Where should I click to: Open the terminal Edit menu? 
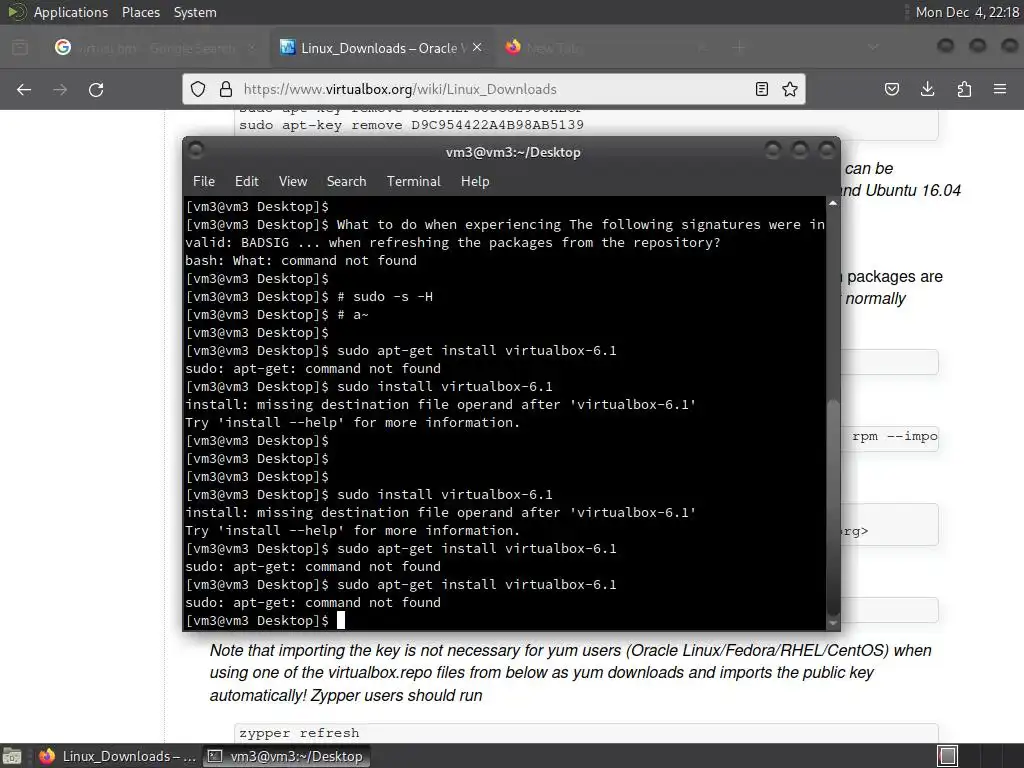pyautogui.click(x=246, y=182)
